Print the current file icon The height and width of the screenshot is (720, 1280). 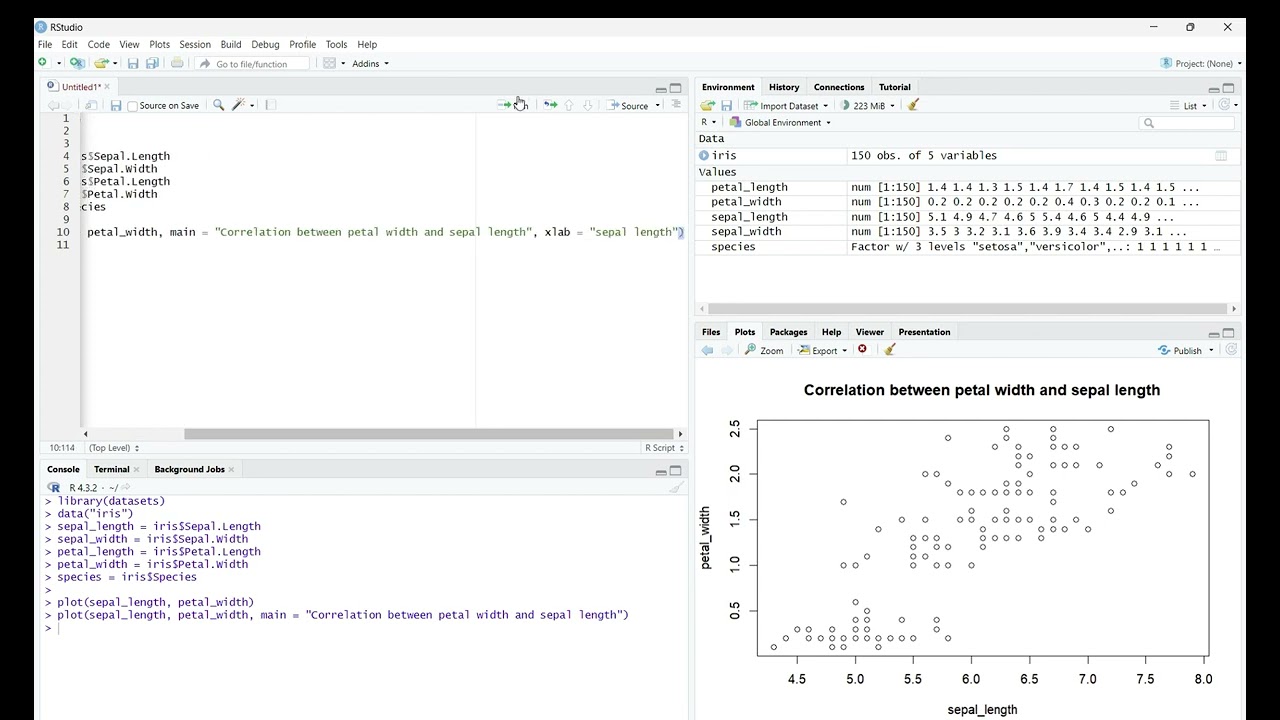coord(177,63)
